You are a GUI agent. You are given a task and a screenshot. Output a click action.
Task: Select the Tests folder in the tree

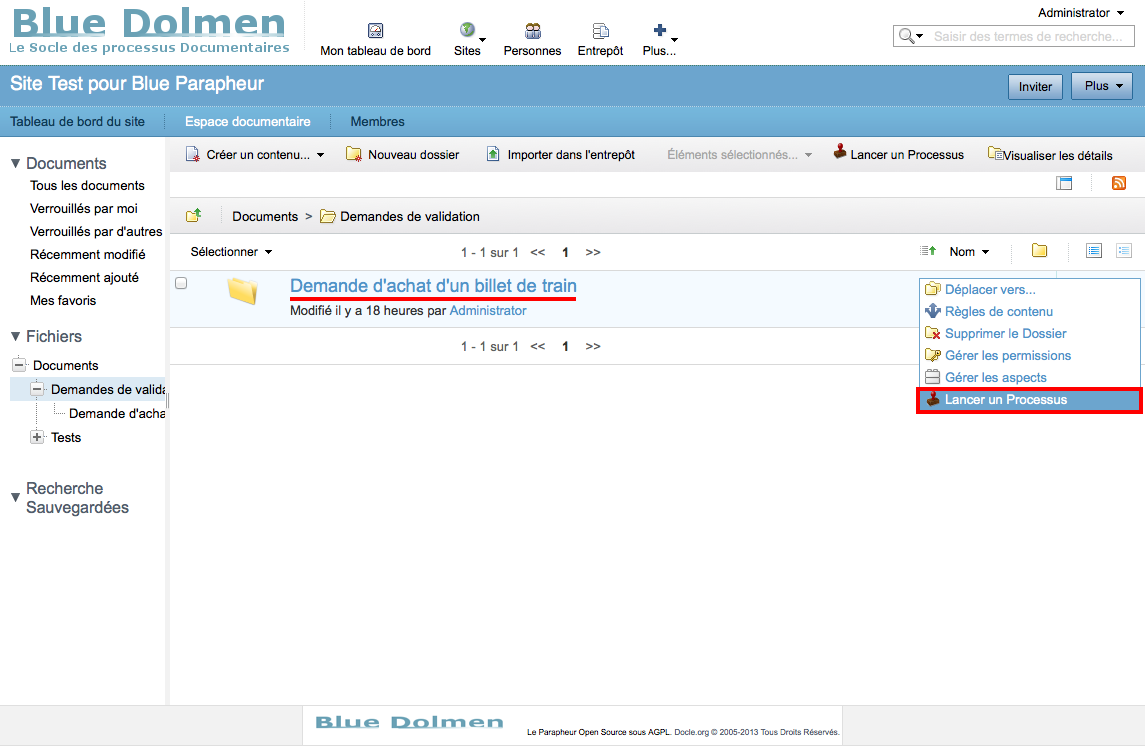point(66,438)
